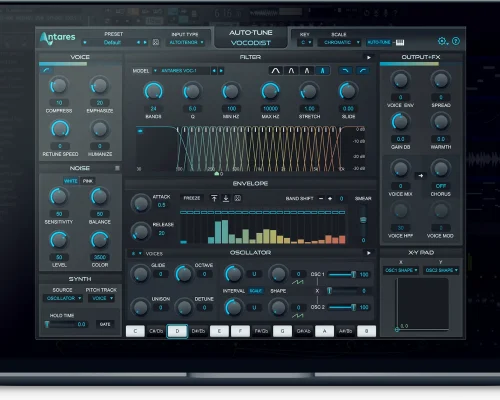Adjust the Smear vertical slider
500x400 pixels.
[363, 220]
